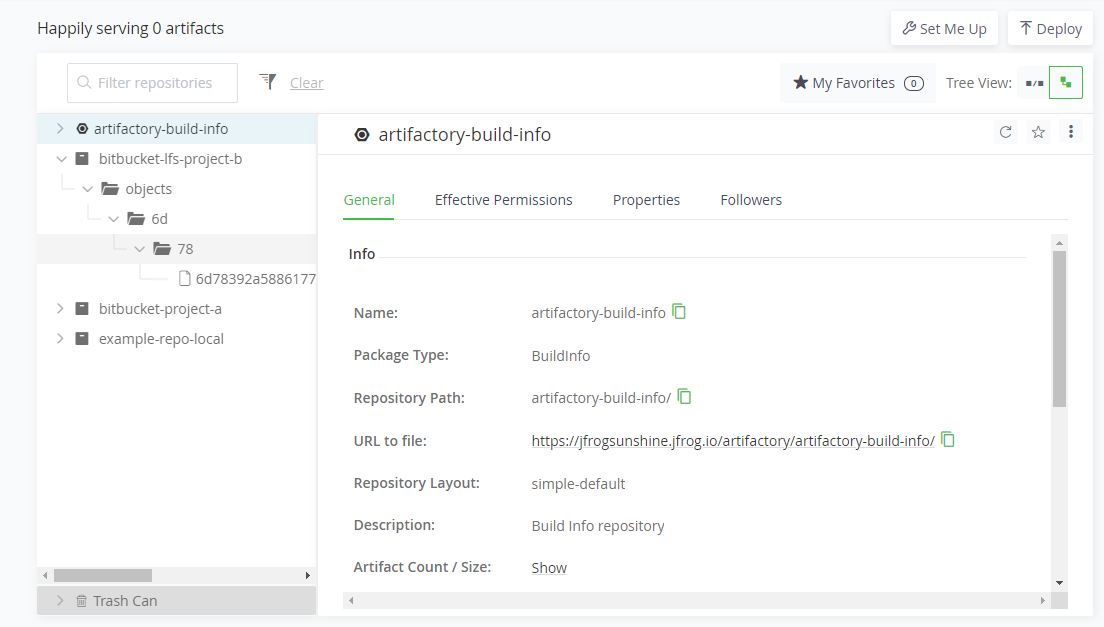Image resolution: width=1104 pixels, height=627 pixels.
Task: Click the 78 folder icon
Action: pyautogui.click(x=162, y=248)
